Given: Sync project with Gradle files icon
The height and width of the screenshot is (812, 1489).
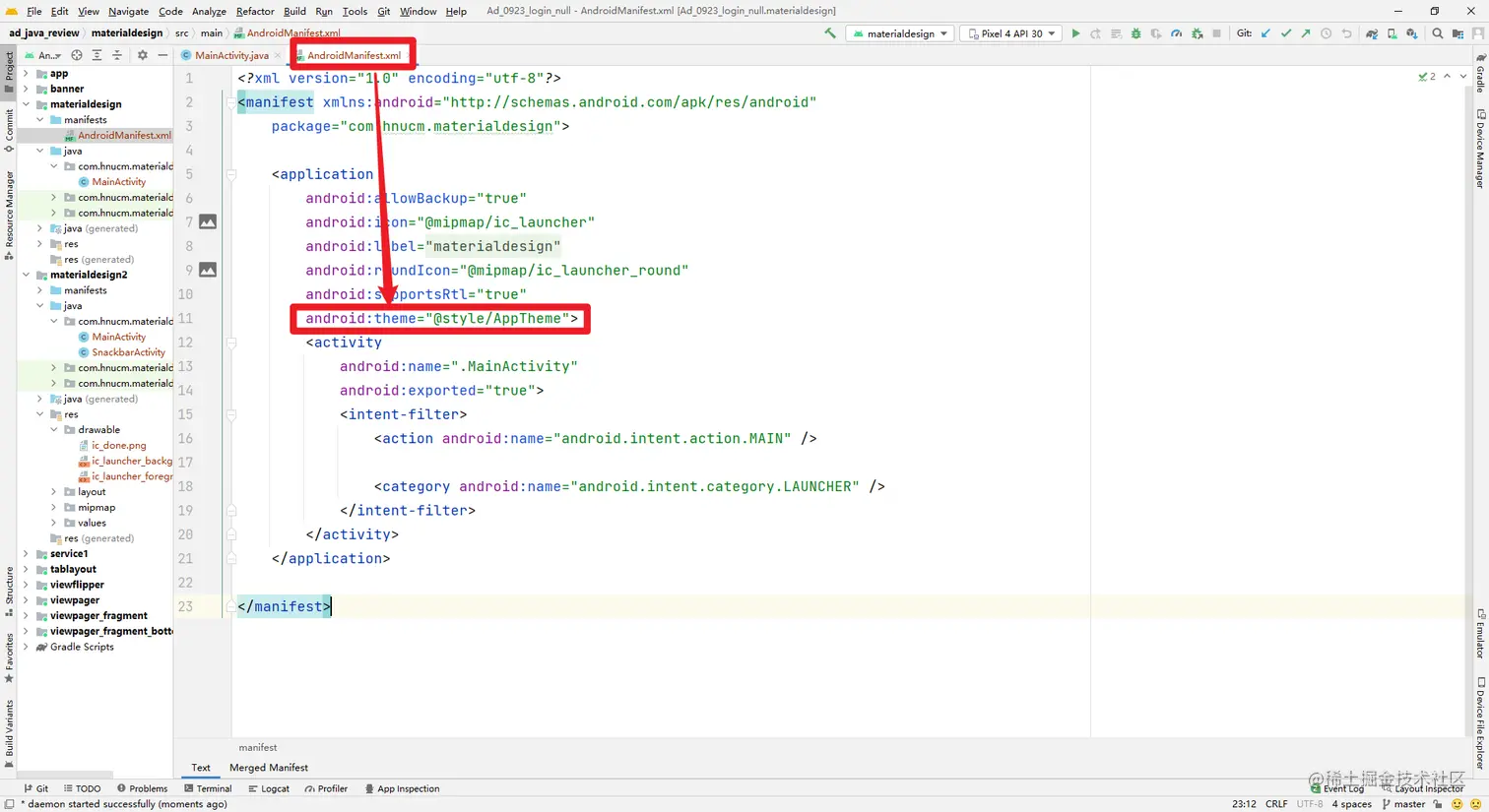Looking at the screenshot, I should 1372,33.
